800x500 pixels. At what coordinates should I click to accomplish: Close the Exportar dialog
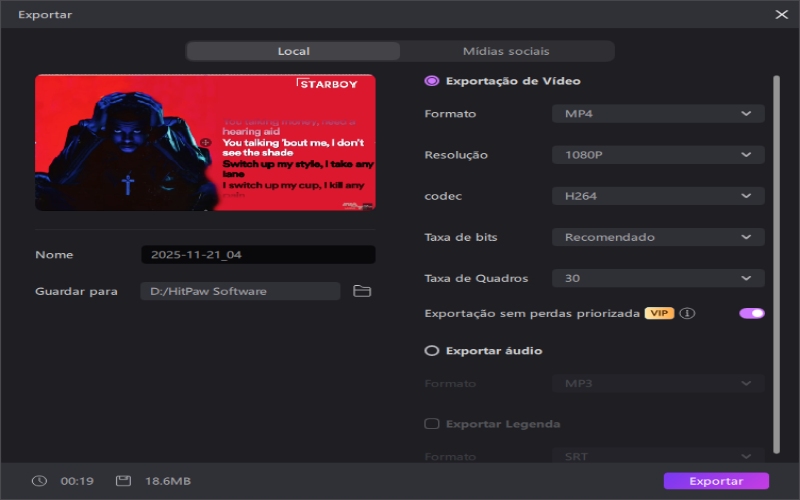[782, 14]
